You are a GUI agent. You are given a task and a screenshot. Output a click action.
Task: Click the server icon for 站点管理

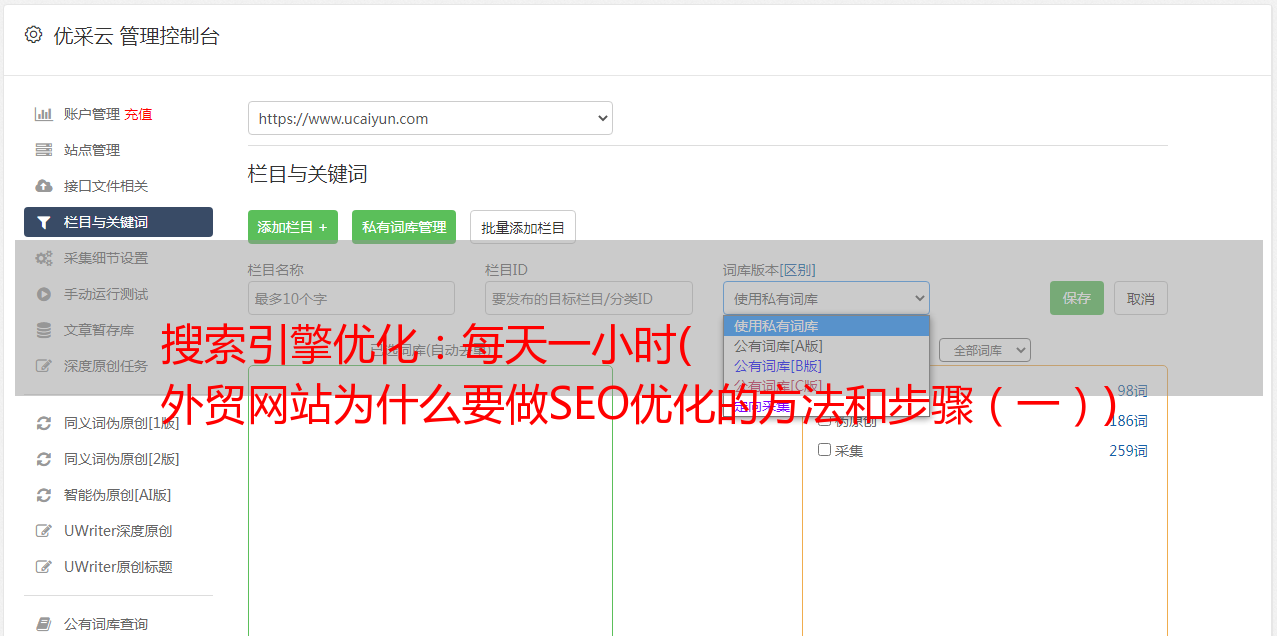(44, 150)
